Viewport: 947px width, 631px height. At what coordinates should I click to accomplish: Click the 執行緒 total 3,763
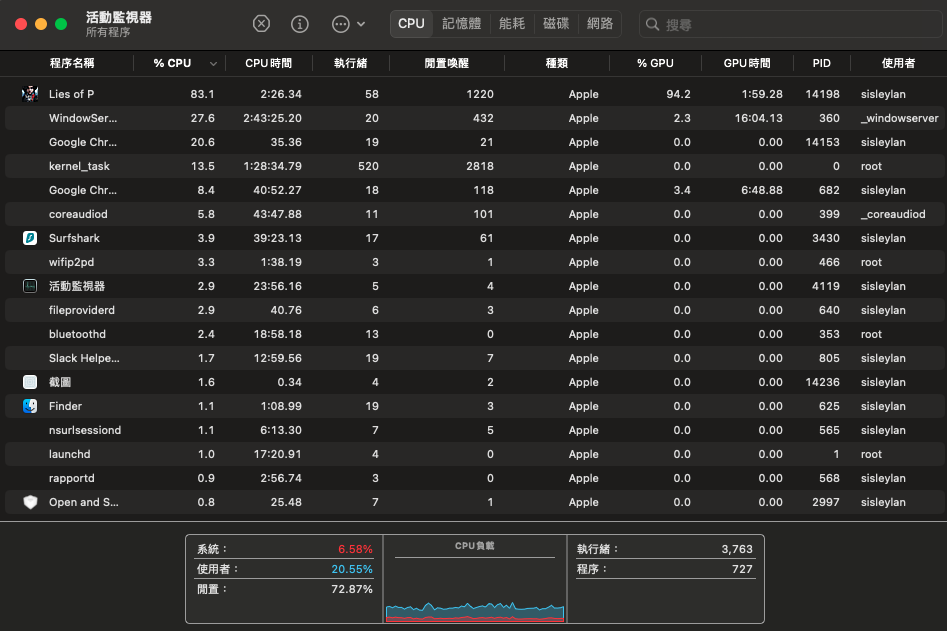tap(737, 549)
